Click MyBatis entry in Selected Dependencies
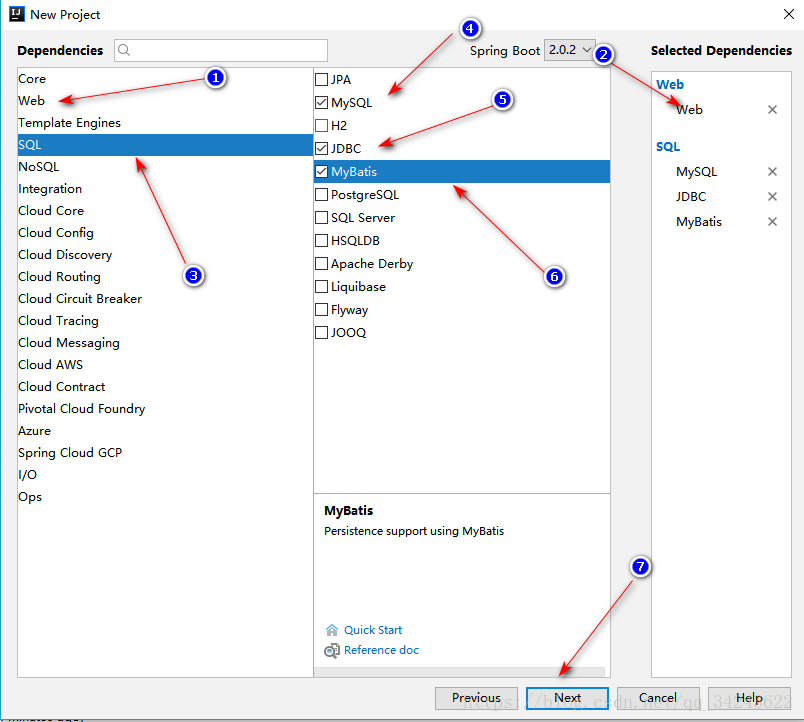The height and width of the screenshot is (722, 804). pyautogui.click(x=698, y=222)
